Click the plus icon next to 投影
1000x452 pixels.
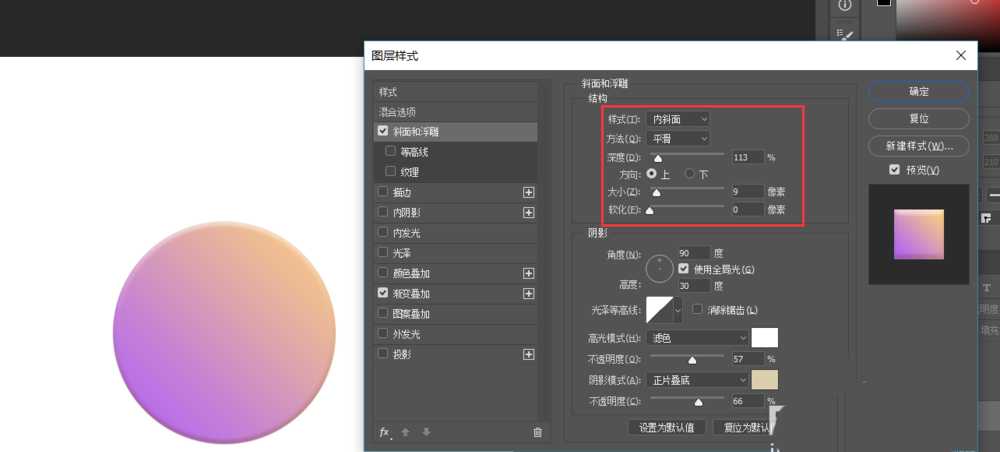tap(529, 354)
